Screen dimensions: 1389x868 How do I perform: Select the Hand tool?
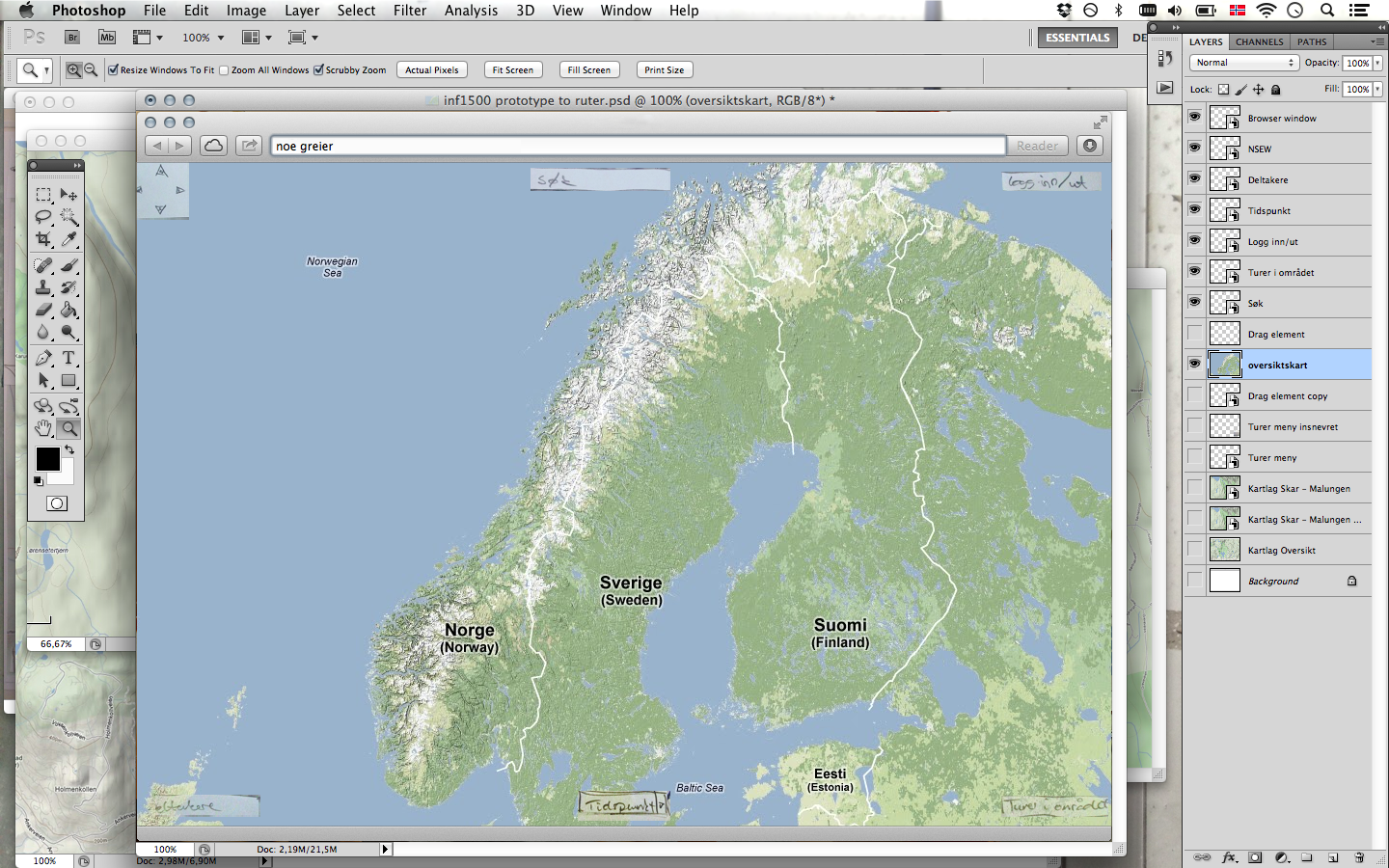[x=43, y=428]
